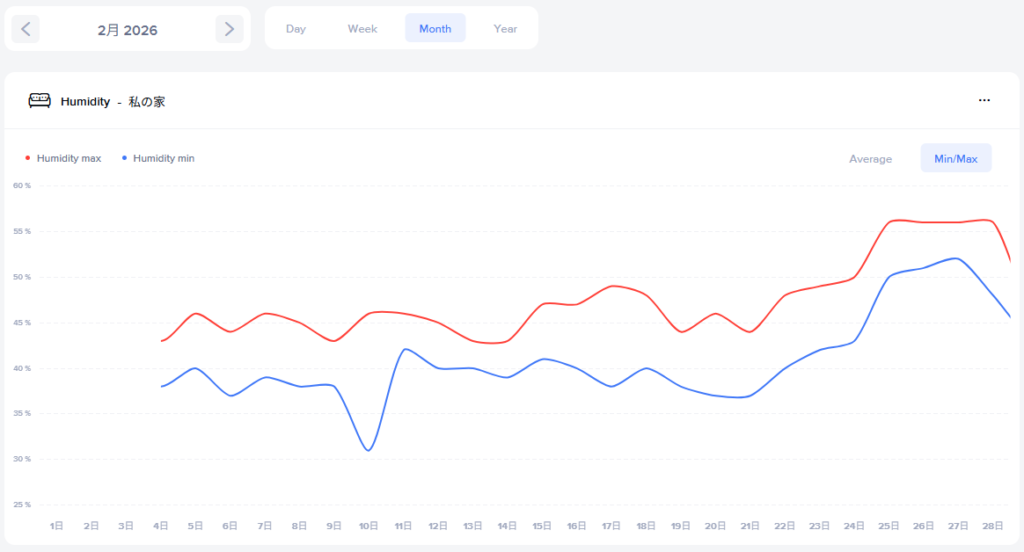Click the 10日 marker on x-axis

tap(369, 525)
